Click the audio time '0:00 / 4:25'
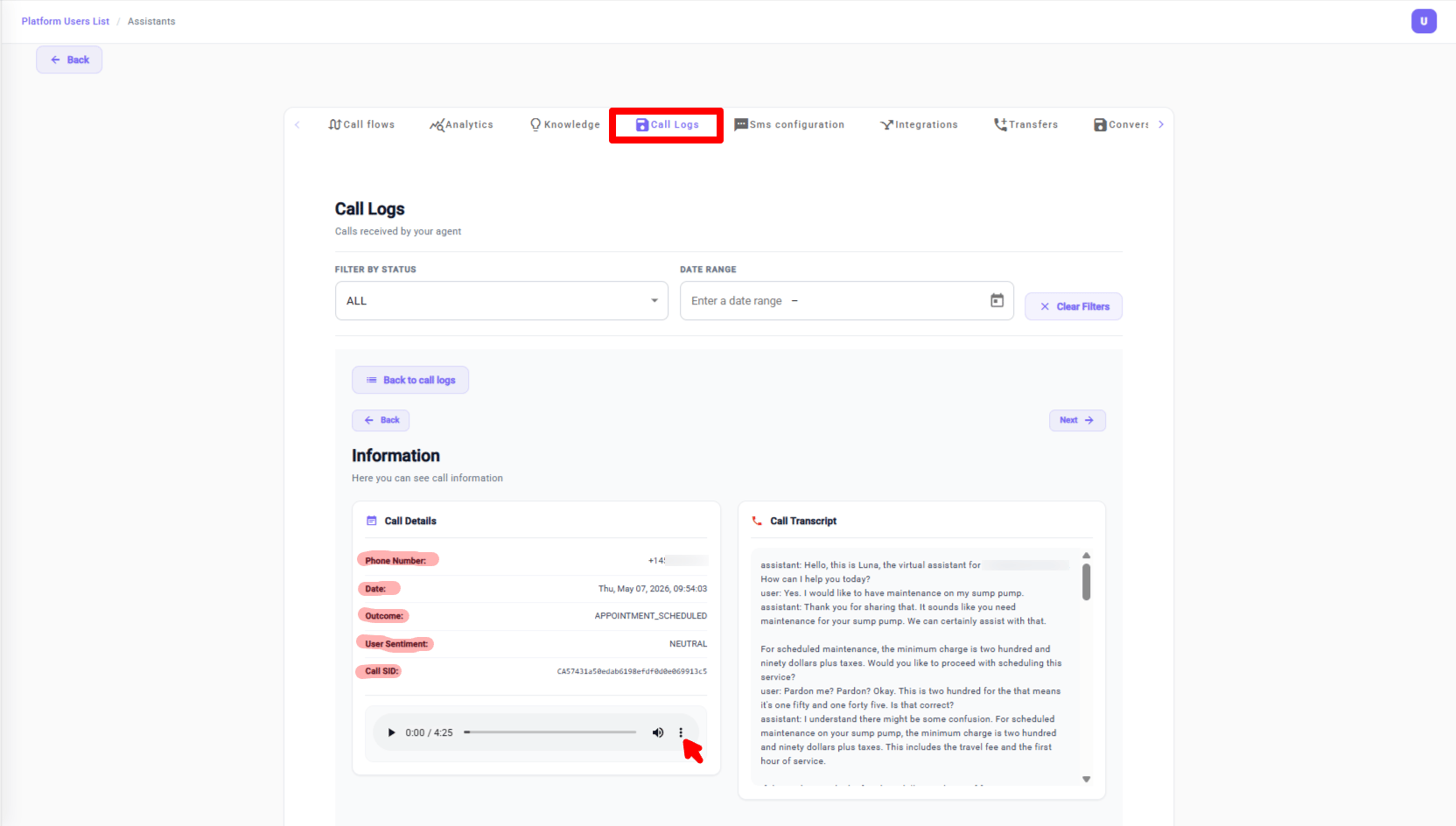The image size is (1456, 826). [x=429, y=733]
